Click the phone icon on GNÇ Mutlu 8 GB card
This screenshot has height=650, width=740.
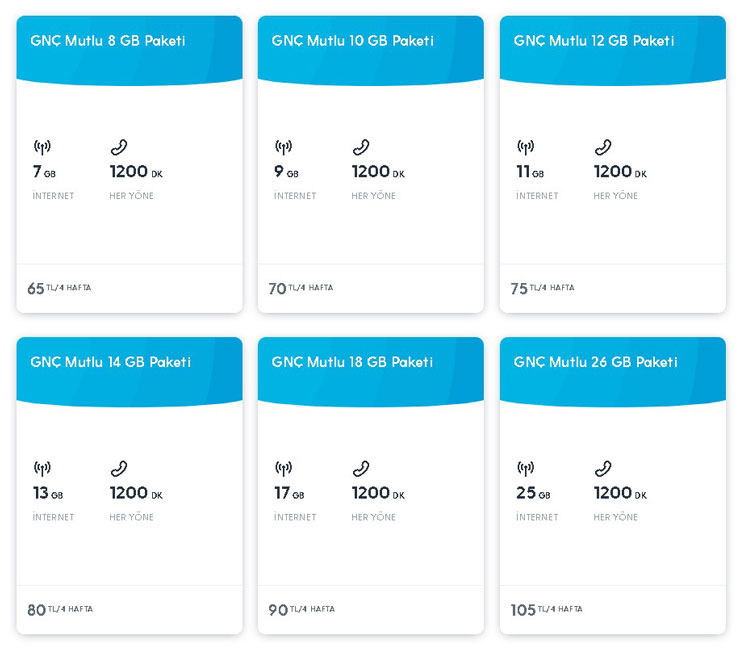pyautogui.click(x=119, y=147)
